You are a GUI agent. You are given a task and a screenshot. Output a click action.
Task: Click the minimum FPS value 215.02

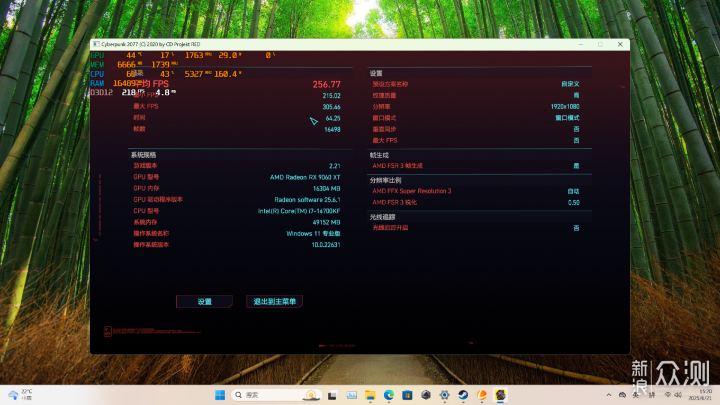click(x=332, y=96)
